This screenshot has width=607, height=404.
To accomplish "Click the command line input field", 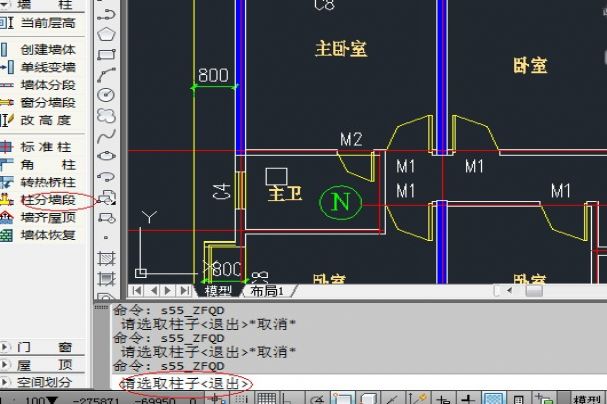I will pyautogui.click(x=350, y=383).
